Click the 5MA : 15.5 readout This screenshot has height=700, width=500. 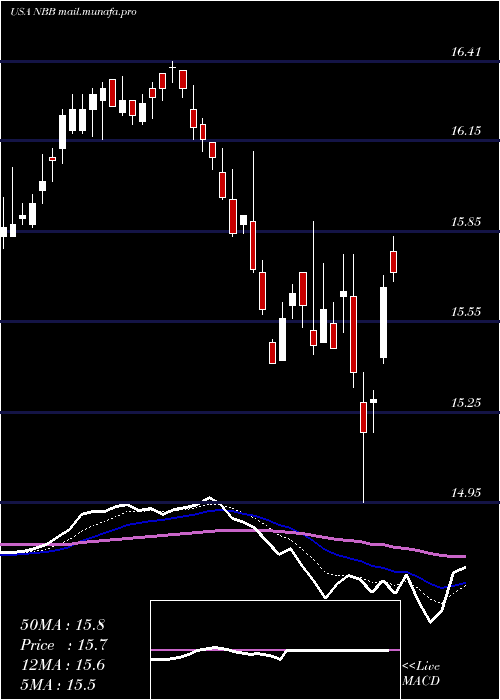pos(58,685)
